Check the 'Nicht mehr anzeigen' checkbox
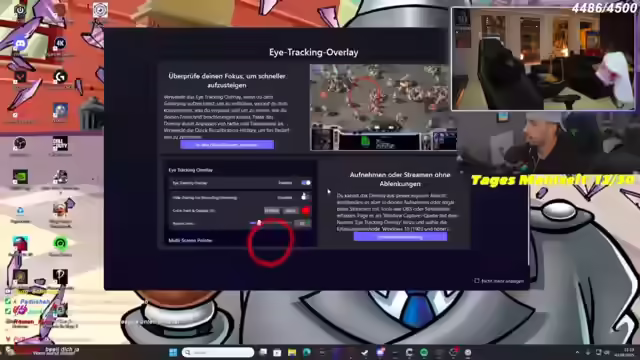 pyautogui.click(x=477, y=281)
